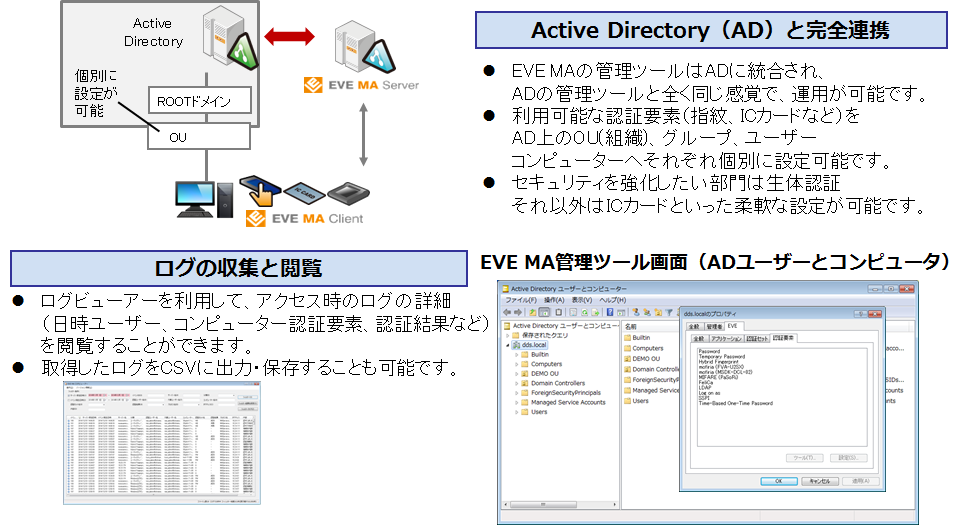Select the Active Directory root node in tree
This screenshot has width=972, height=525.
click(x=560, y=325)
